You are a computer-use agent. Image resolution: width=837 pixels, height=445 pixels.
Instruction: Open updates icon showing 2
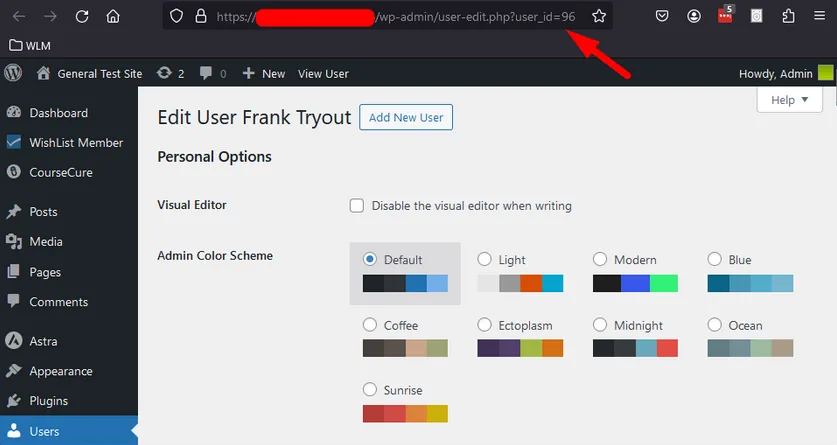(170, 73)
